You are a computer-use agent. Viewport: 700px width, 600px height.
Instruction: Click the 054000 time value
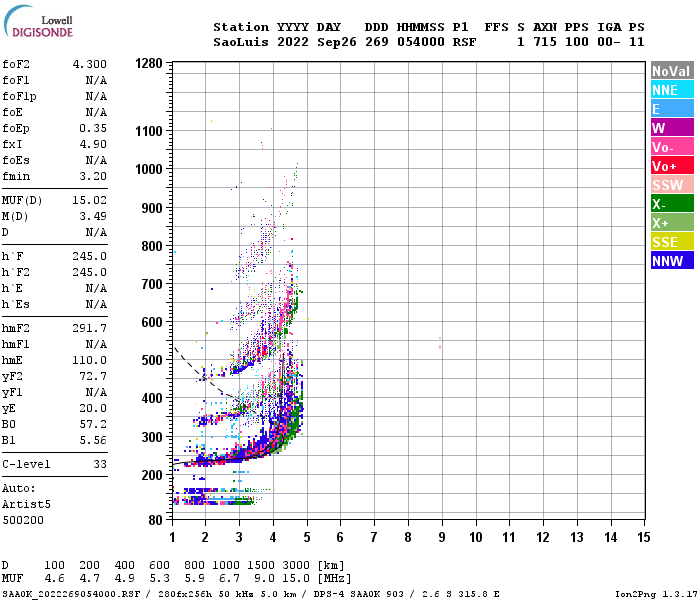(x=421, y=42)
